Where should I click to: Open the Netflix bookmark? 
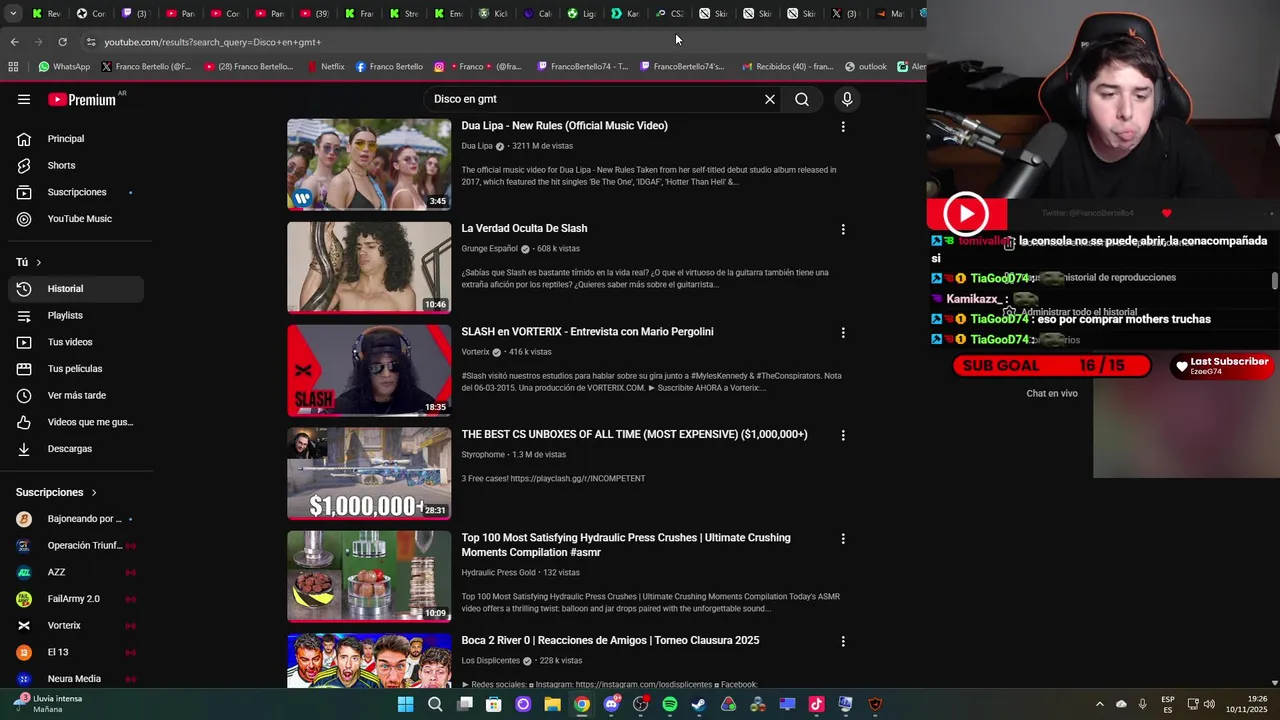(x=326, y=67)
